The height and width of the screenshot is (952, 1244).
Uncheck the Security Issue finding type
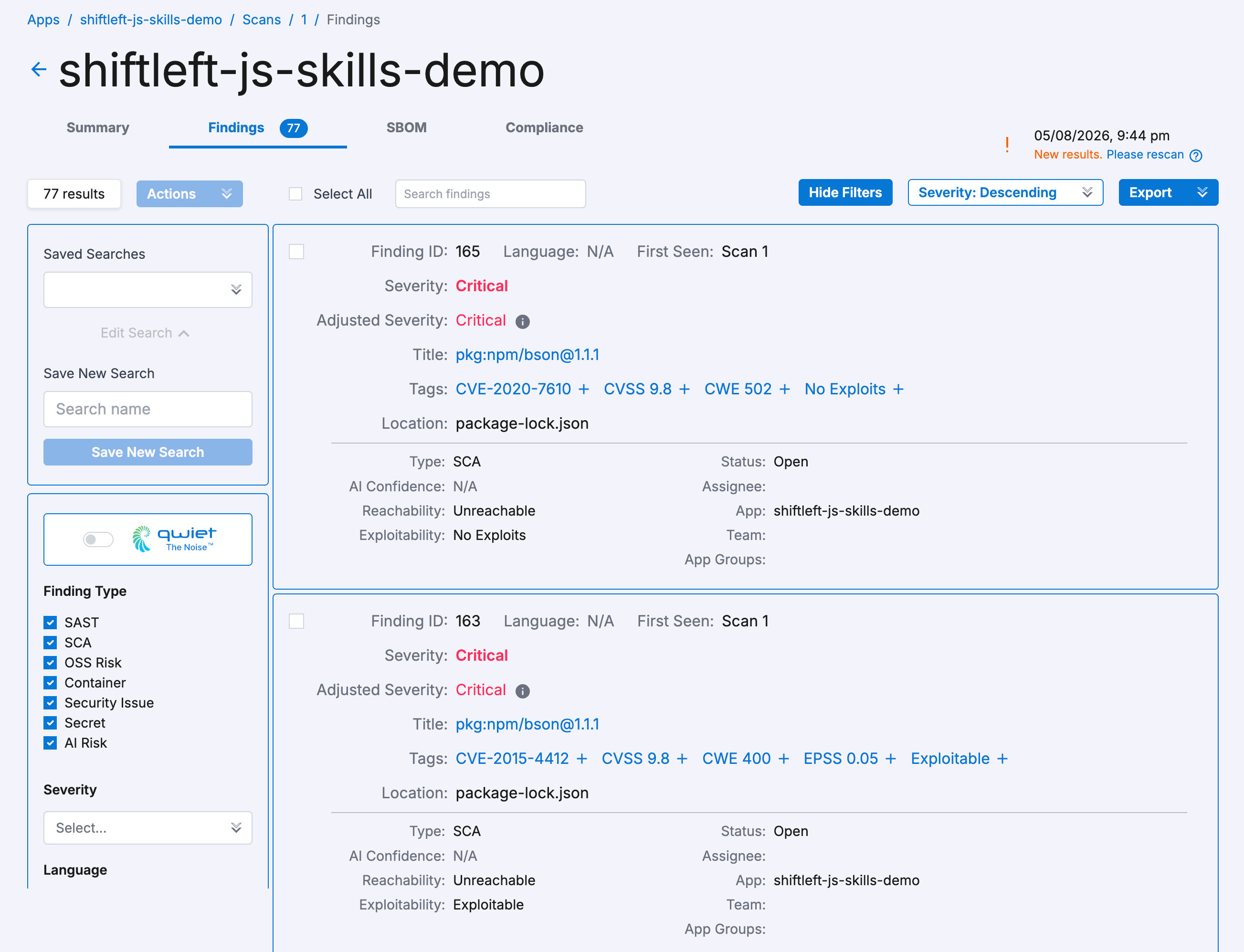[x=51, y=703]
